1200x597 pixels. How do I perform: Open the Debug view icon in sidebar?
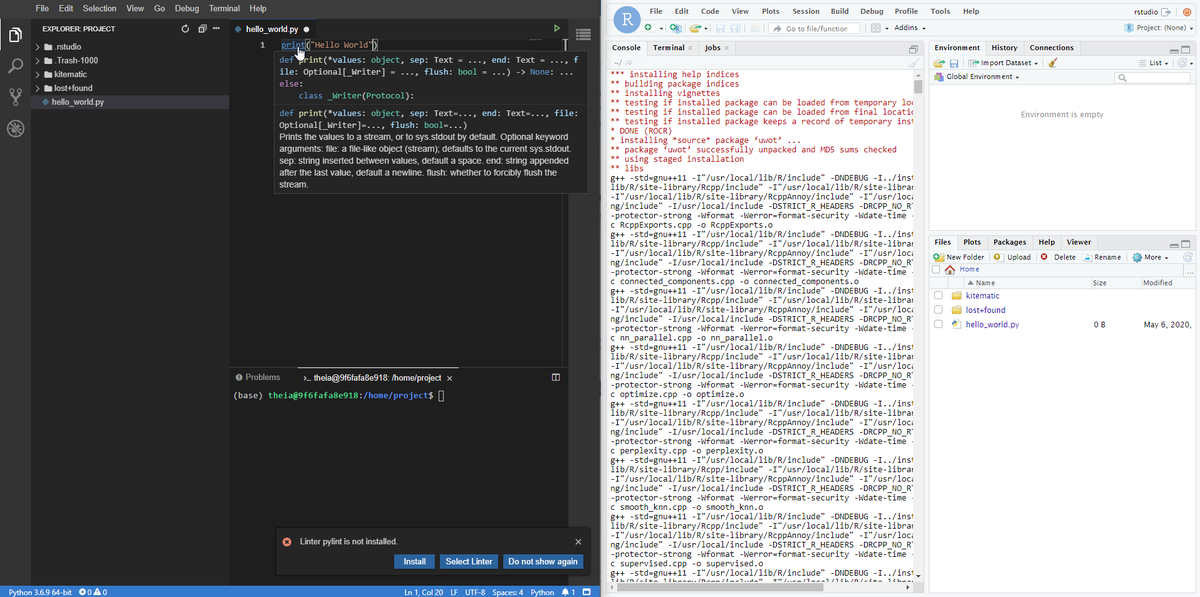(x=15, y=128)
